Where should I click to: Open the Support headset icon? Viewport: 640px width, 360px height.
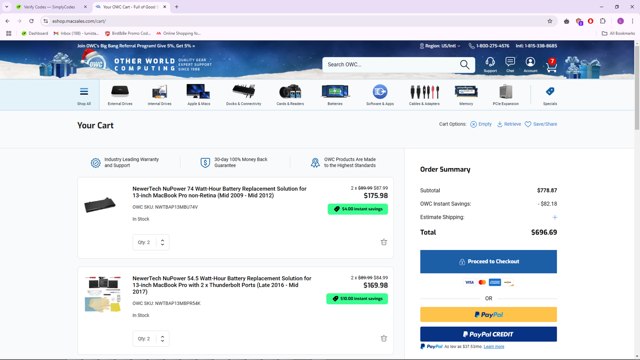tap(490, 64)
